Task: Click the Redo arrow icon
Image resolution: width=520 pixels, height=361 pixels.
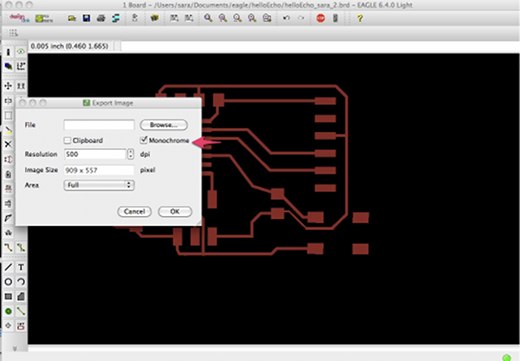Action: pyautogui.click(x=301, y=18)
